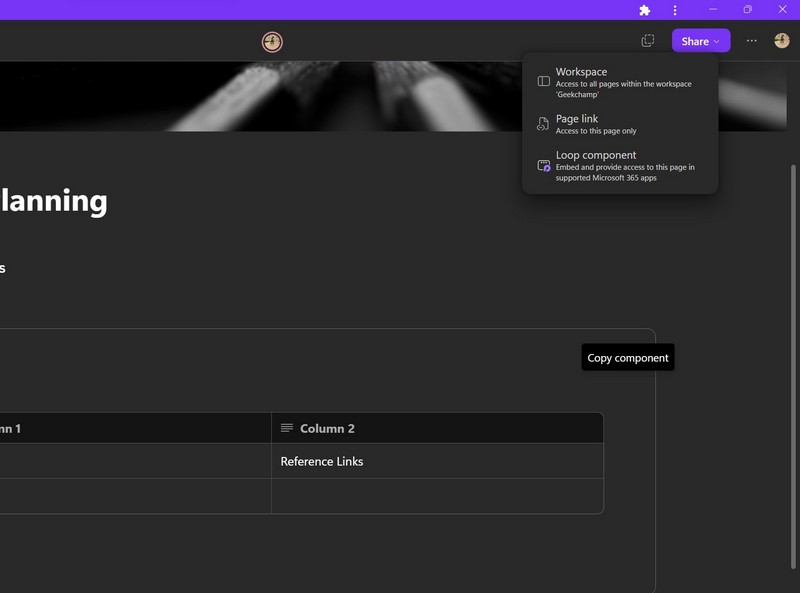The image size is (800, 593).
Task: Click the Page link icon in share menu
Action: click(x=544, y=124)
